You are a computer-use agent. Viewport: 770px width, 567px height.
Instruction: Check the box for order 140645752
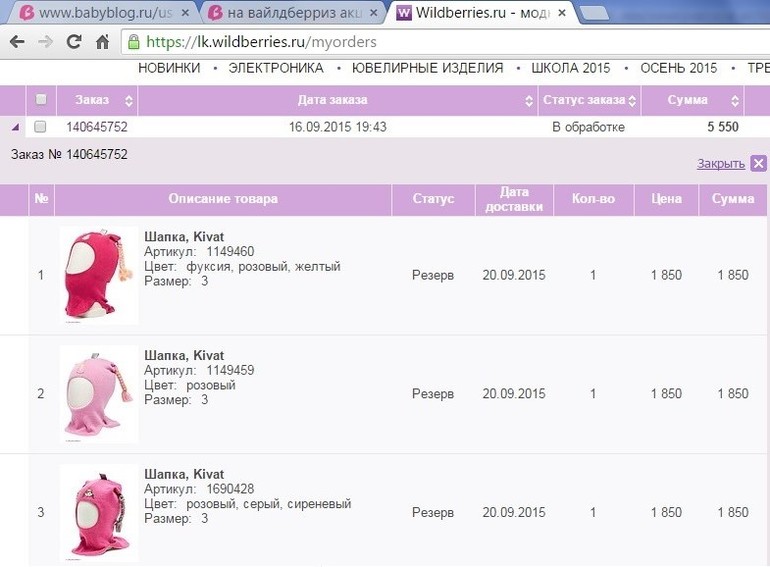coord(41,127)
